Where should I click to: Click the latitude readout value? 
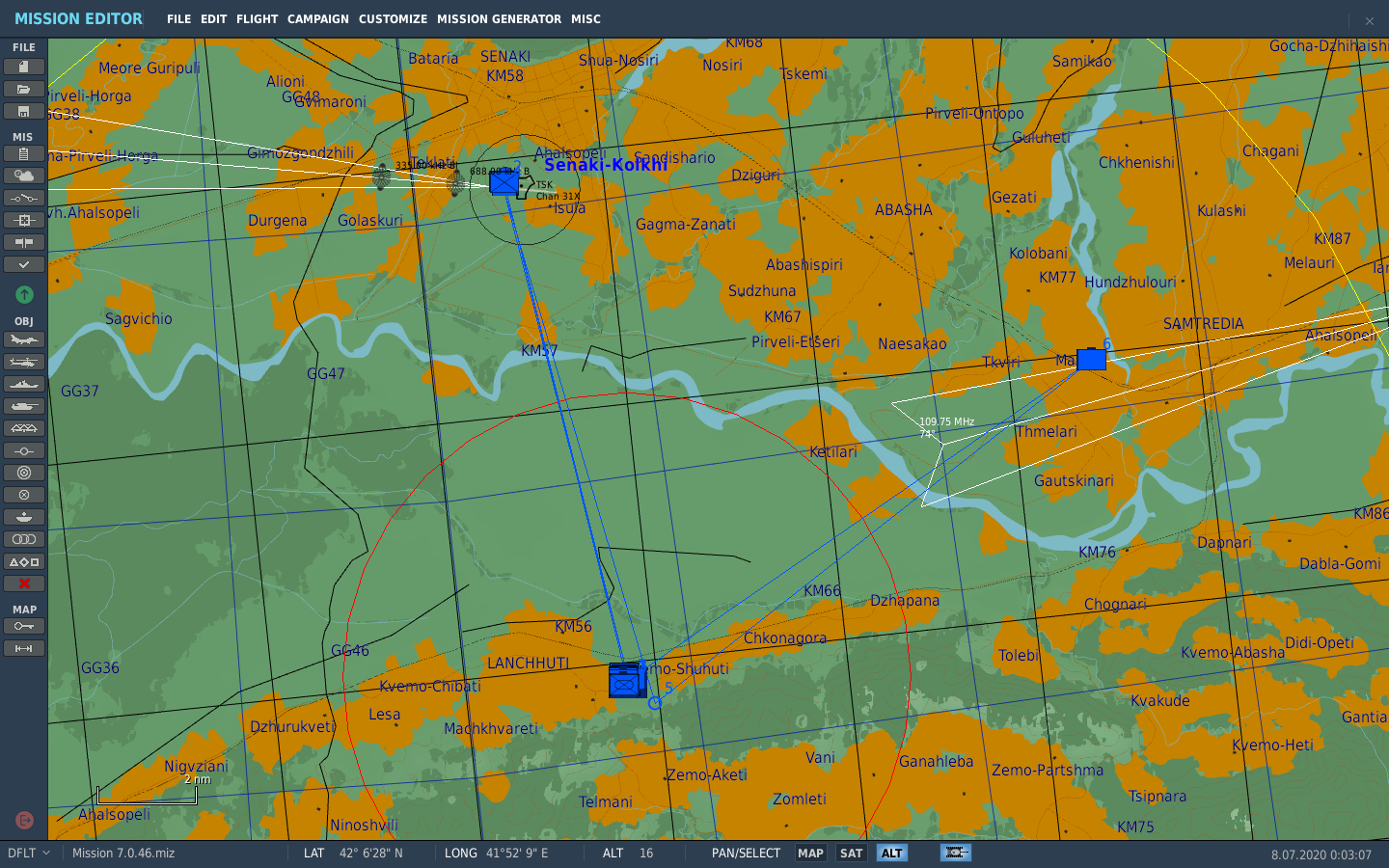(371, 853)
